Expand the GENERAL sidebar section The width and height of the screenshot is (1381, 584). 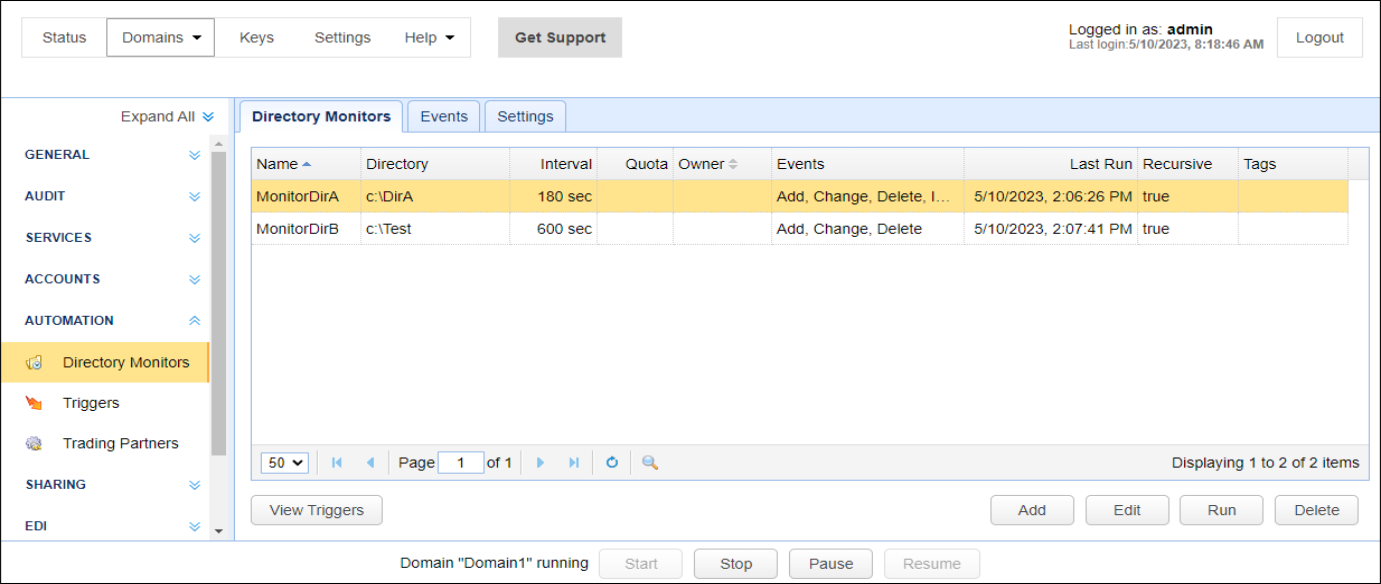coord(195,156)
